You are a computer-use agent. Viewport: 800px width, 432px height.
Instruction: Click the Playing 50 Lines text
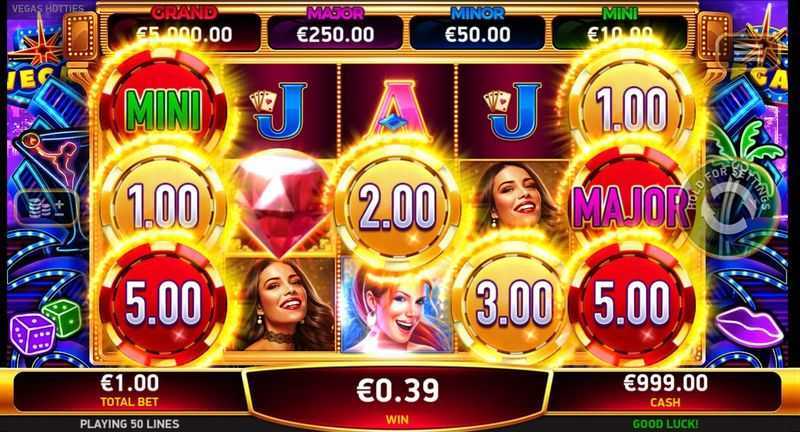coord(130,423)
